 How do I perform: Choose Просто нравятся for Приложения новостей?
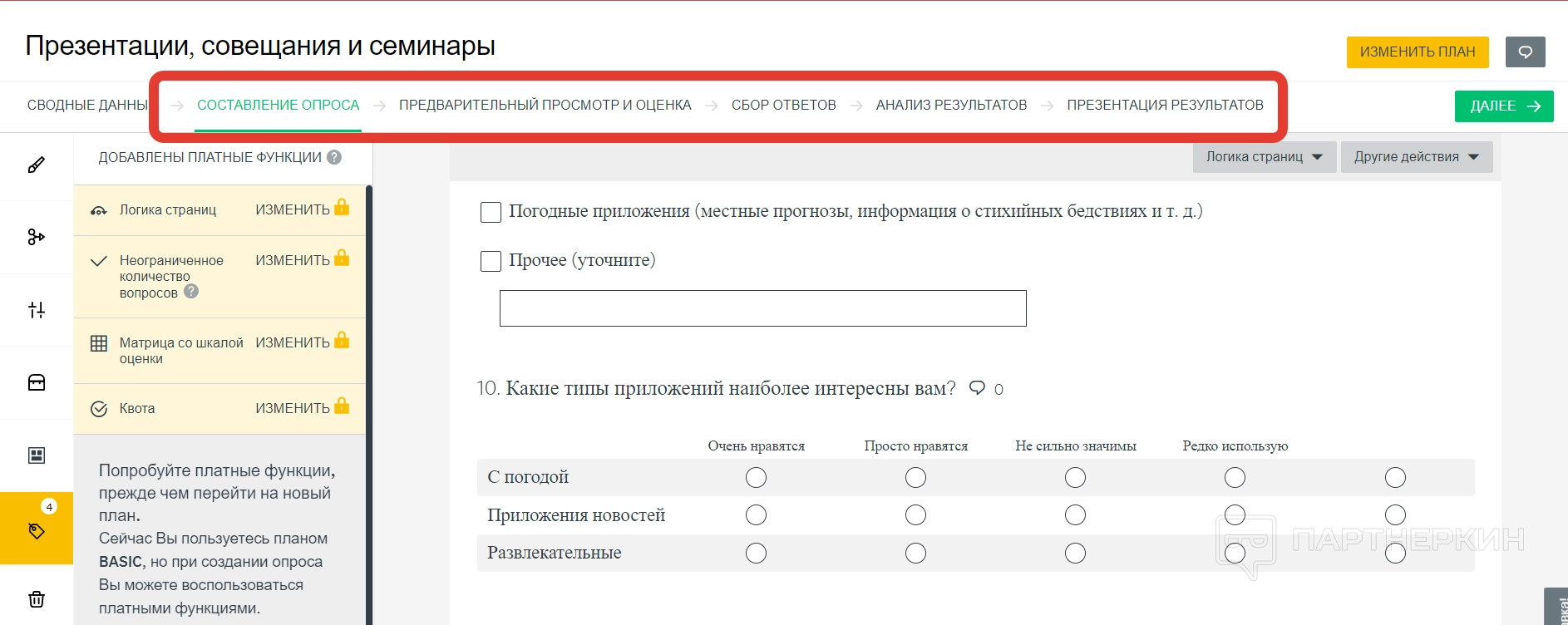(915, 515)
